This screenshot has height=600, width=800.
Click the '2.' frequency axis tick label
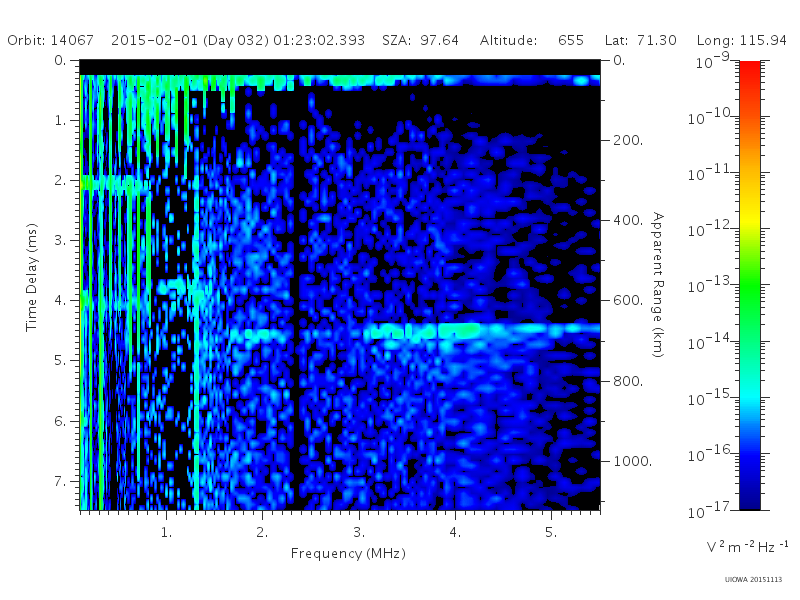pos(262,533)
